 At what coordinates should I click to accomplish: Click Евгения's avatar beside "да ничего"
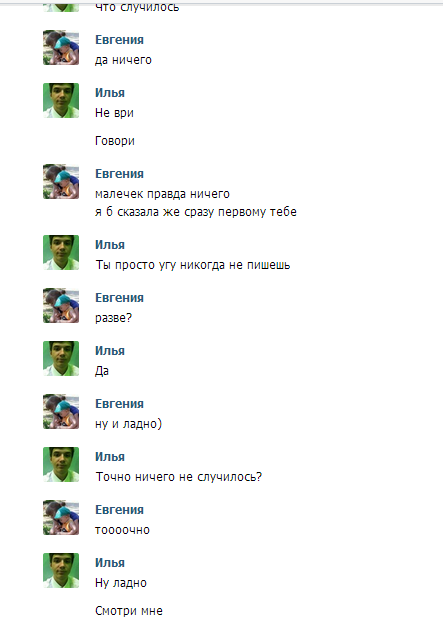point(61,47)
